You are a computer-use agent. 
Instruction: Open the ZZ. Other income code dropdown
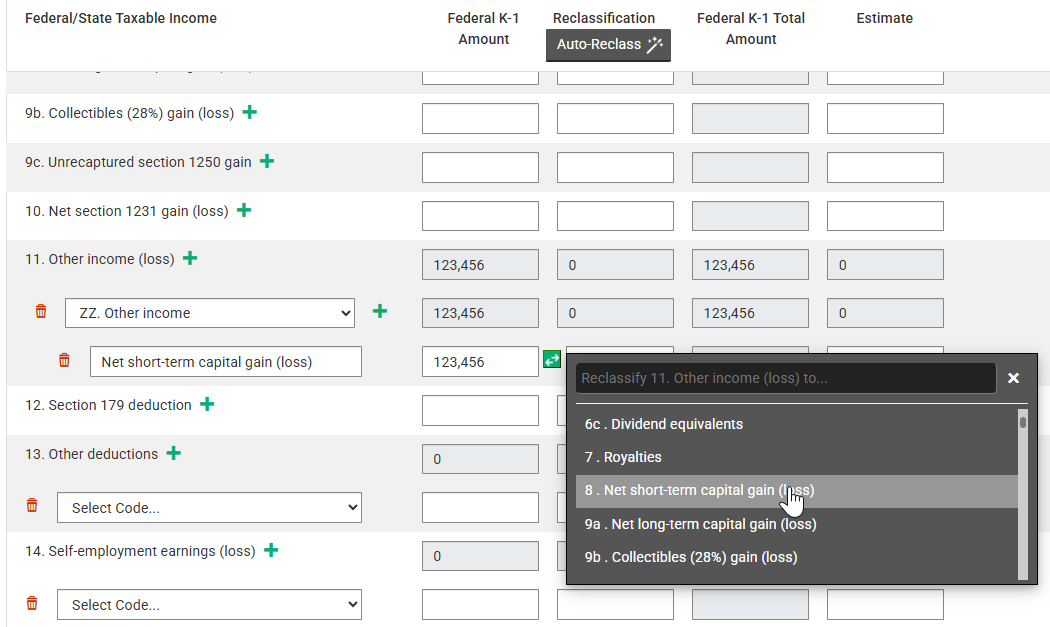point(209,313)
